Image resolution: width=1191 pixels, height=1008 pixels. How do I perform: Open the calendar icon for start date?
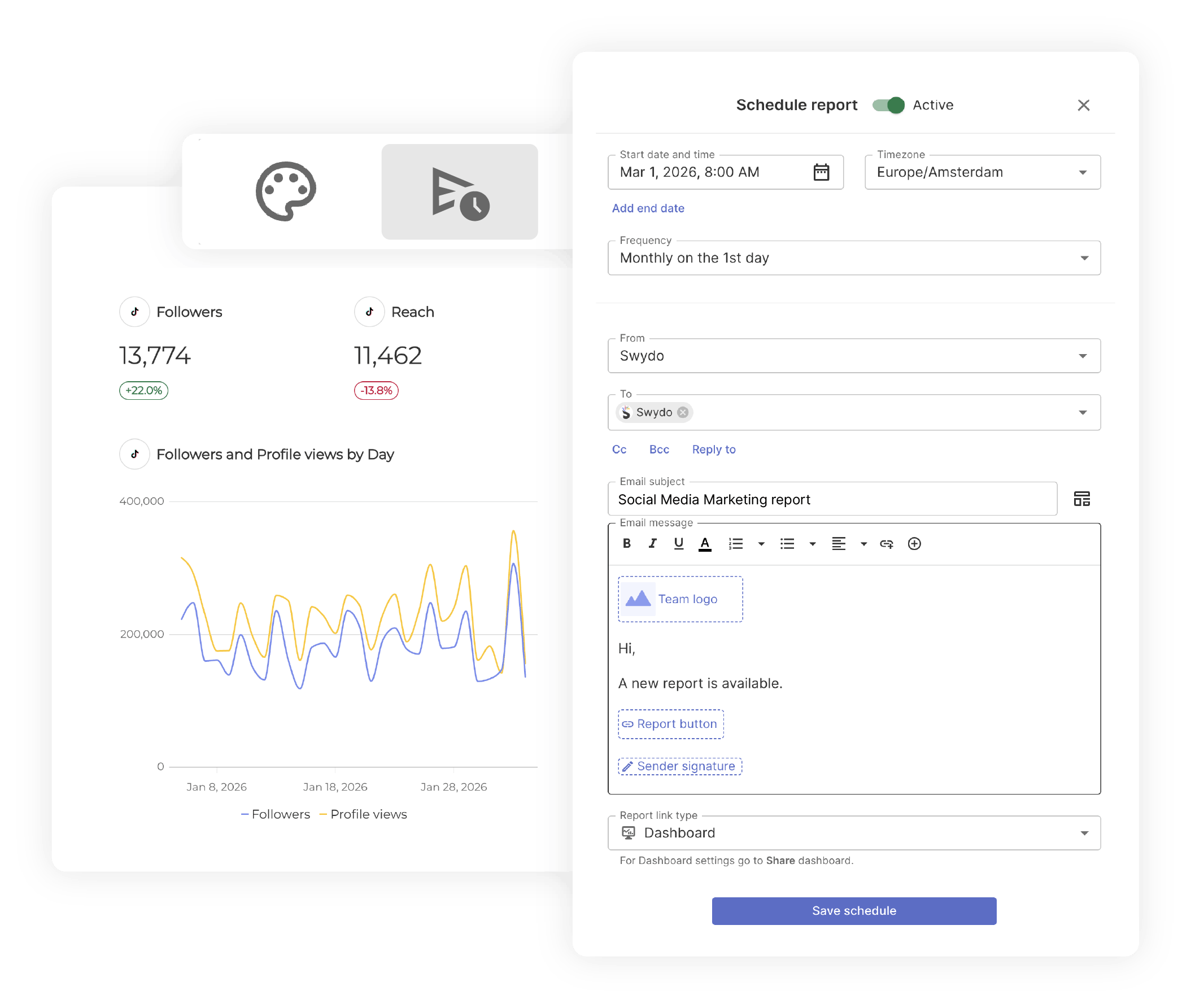click(821, 172)
